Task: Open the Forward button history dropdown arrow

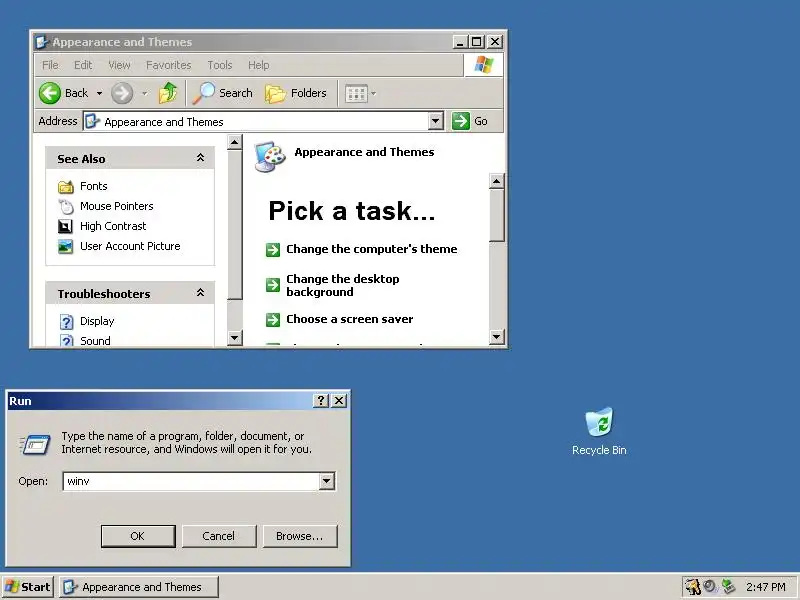Action: click(145, 93)
